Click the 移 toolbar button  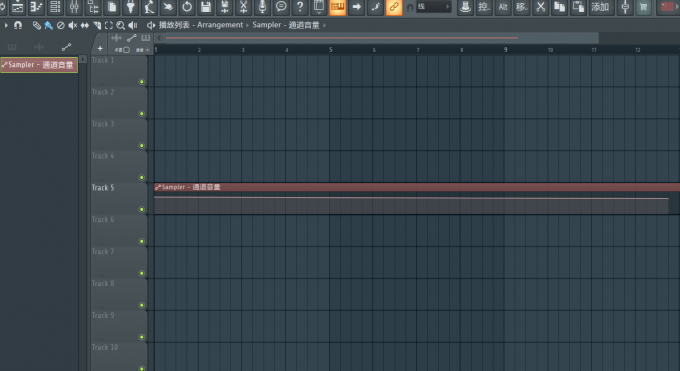coord(522,7)
